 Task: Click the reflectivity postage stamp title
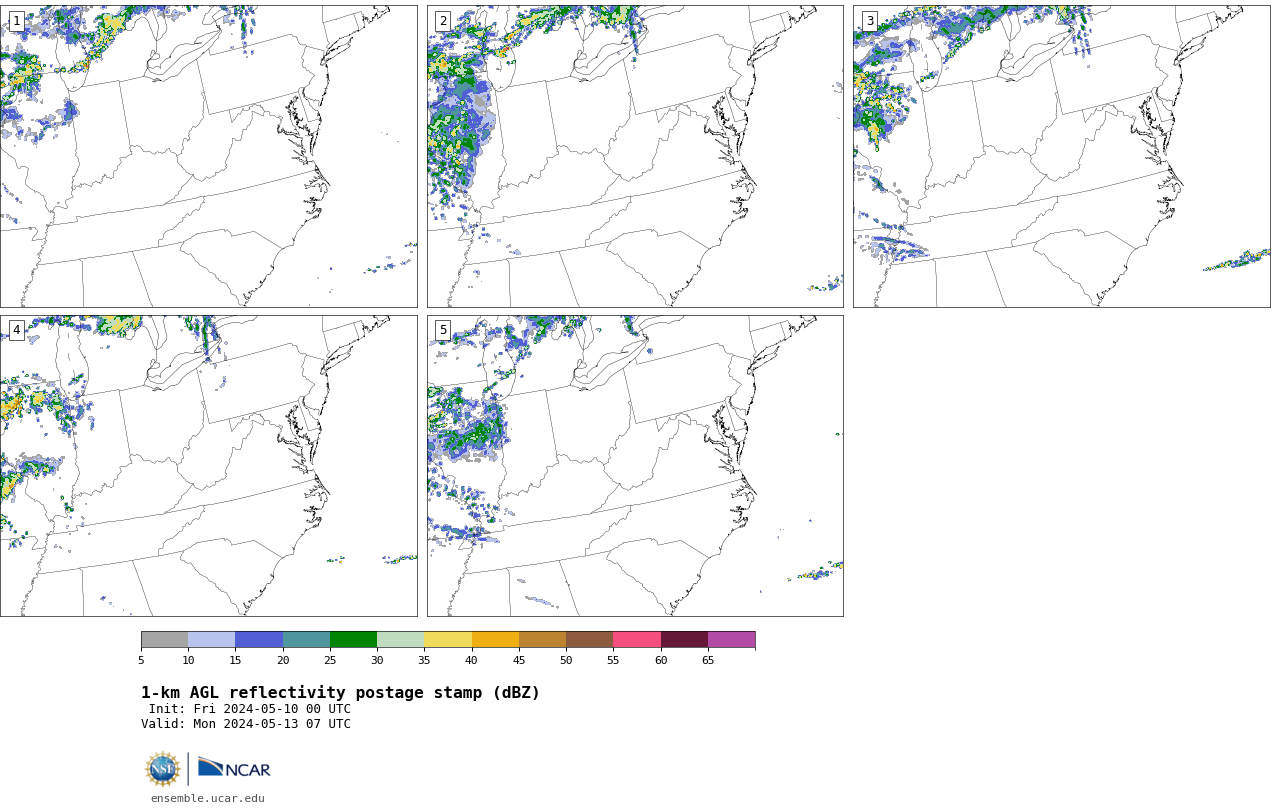[340, 693]
